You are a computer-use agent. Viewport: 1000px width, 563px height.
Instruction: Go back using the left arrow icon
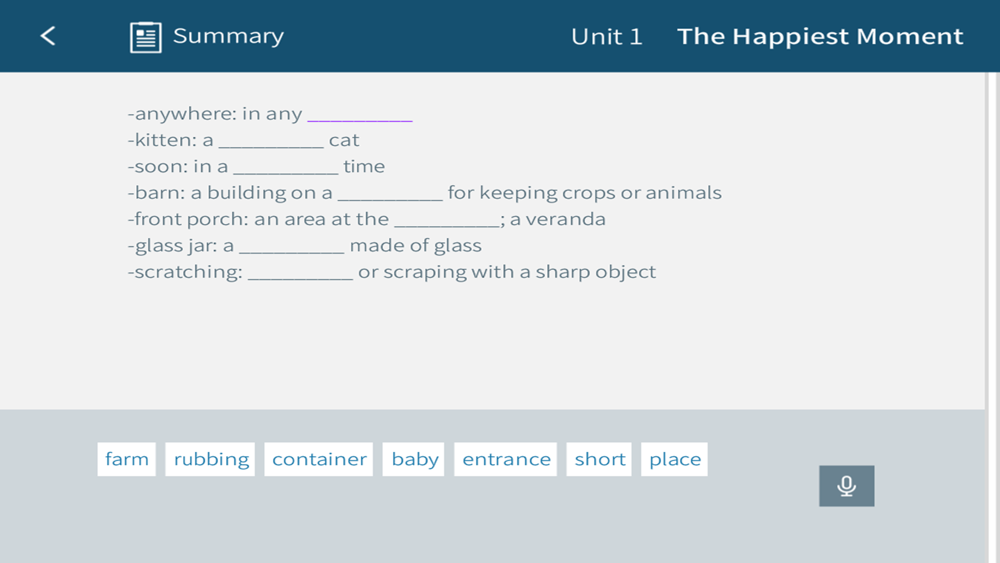coord(48,36)
